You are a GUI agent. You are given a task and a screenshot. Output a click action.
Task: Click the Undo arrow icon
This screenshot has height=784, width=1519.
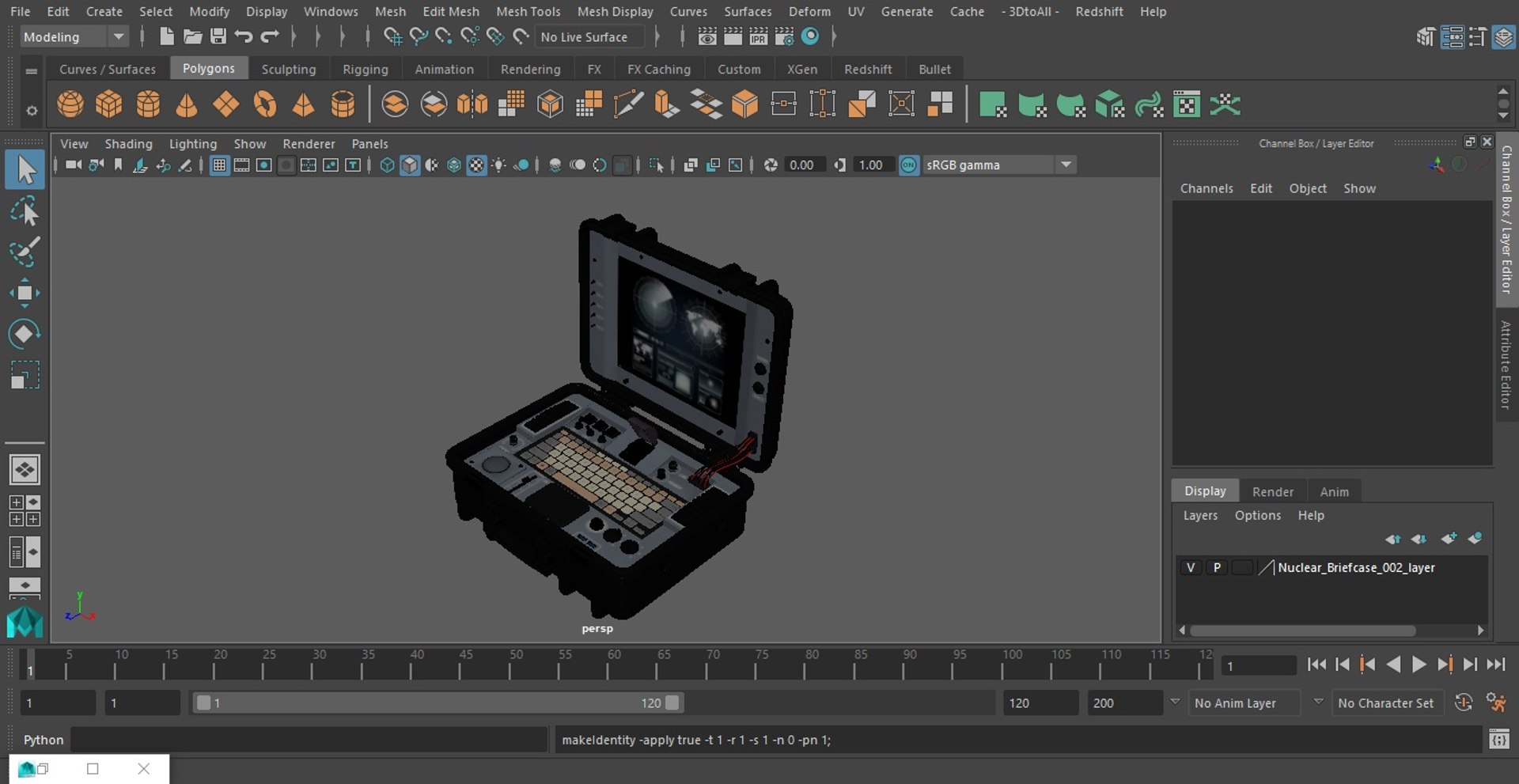[x=244, y=36]
